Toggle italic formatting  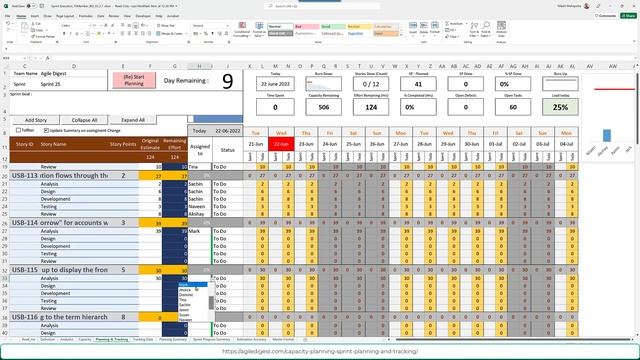coord(70,33)
